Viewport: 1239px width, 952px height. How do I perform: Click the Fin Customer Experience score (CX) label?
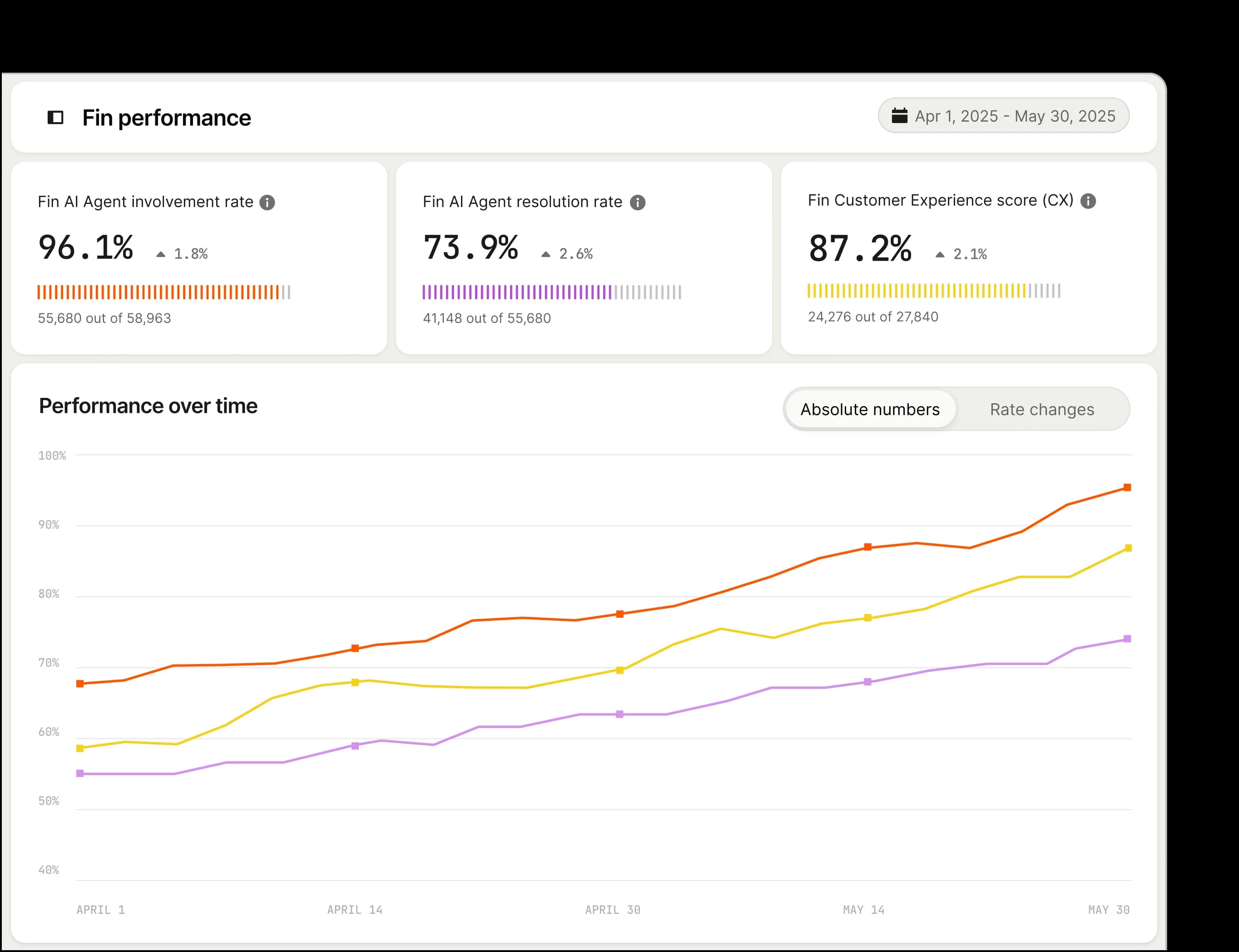pos(941,200)
